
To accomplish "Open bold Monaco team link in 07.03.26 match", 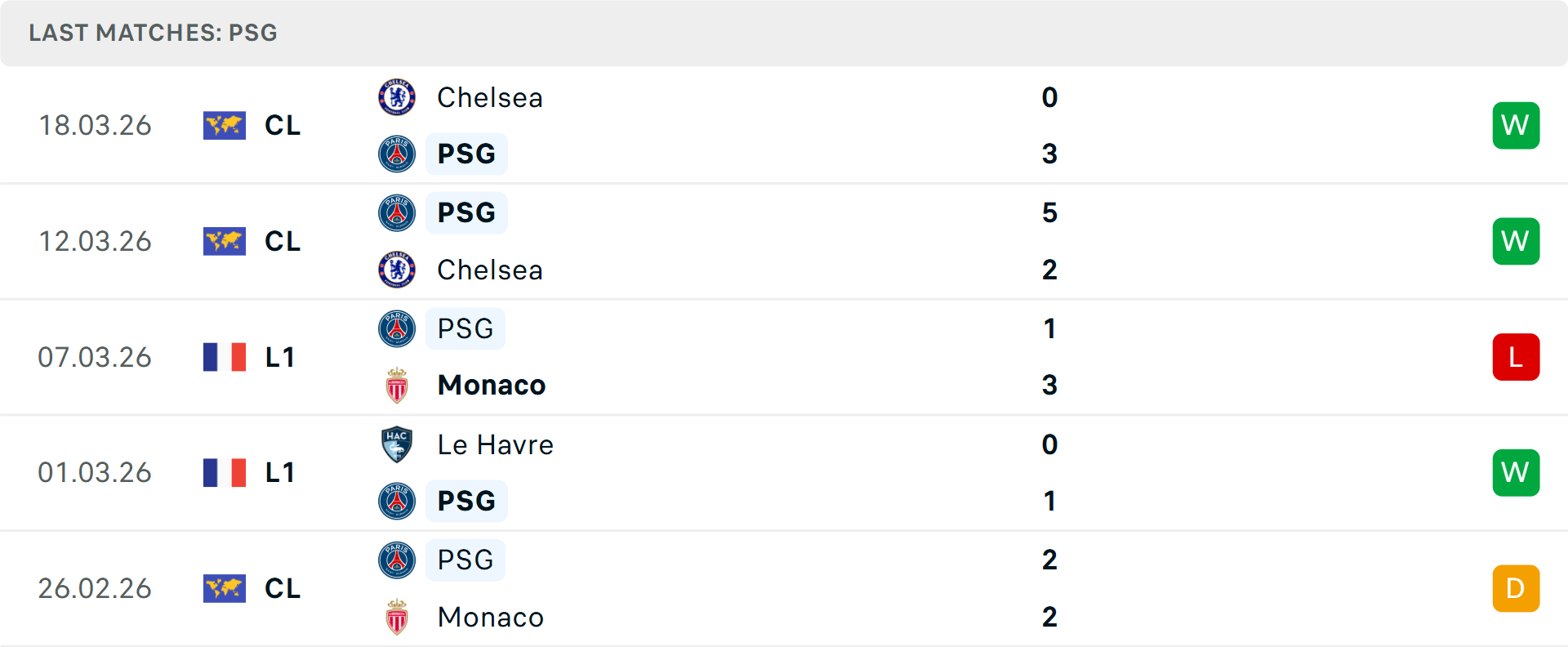I will coord(492,385).
